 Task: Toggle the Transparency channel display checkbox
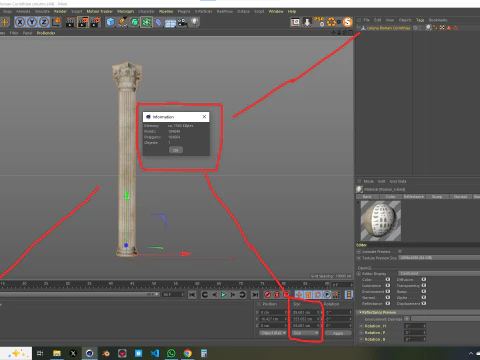(x=424, y=285)
